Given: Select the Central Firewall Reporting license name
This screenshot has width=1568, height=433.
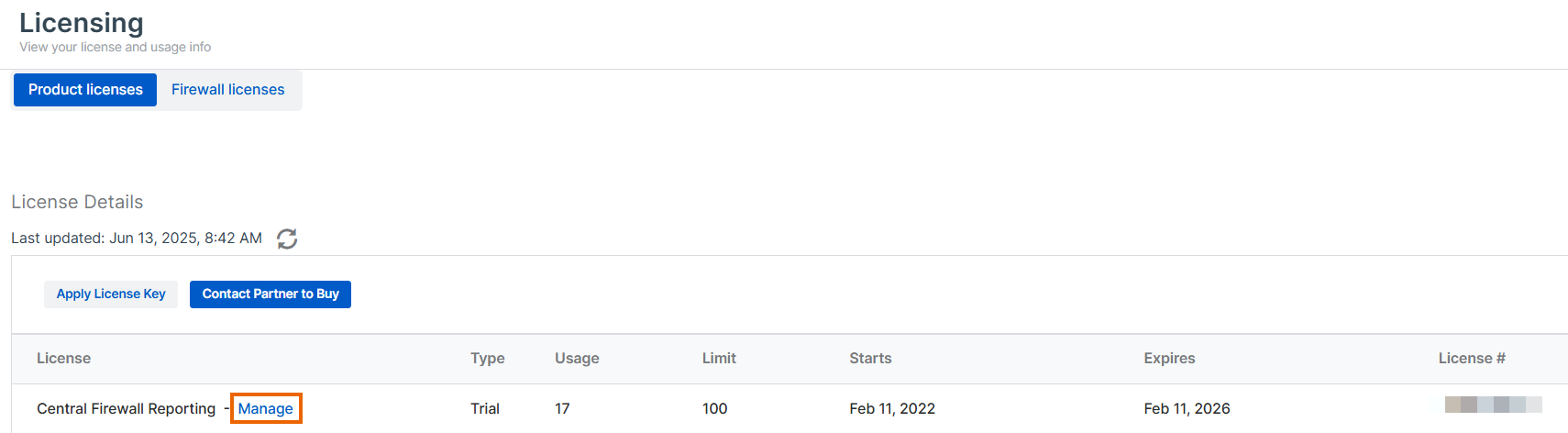Looking at the screenshot, I should point(127,408).
